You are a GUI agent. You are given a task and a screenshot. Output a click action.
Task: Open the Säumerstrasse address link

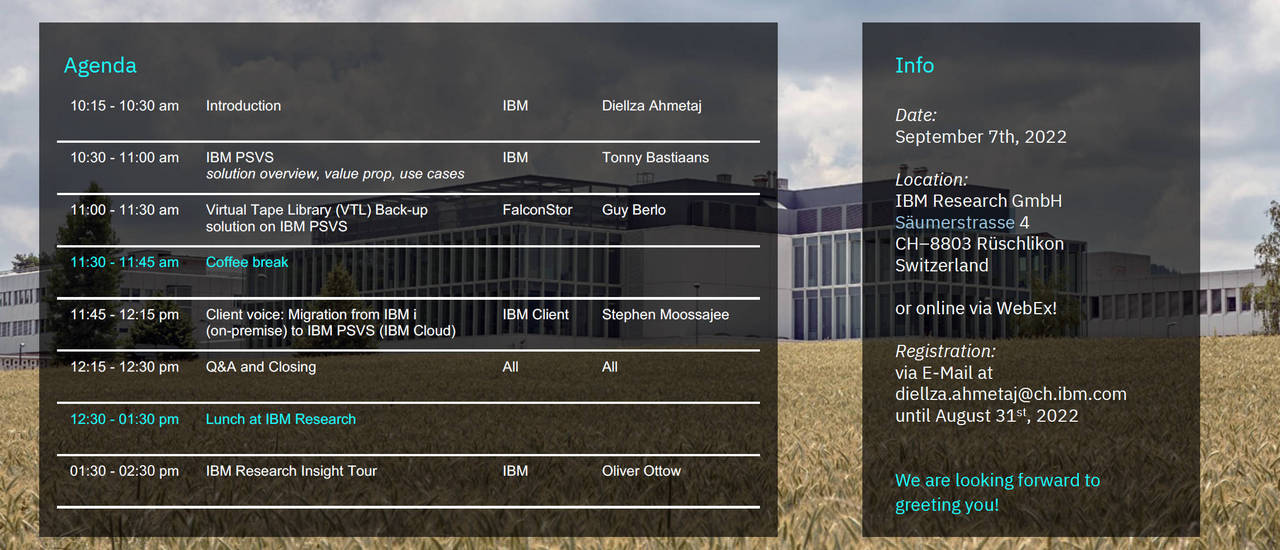pos(954,223)
